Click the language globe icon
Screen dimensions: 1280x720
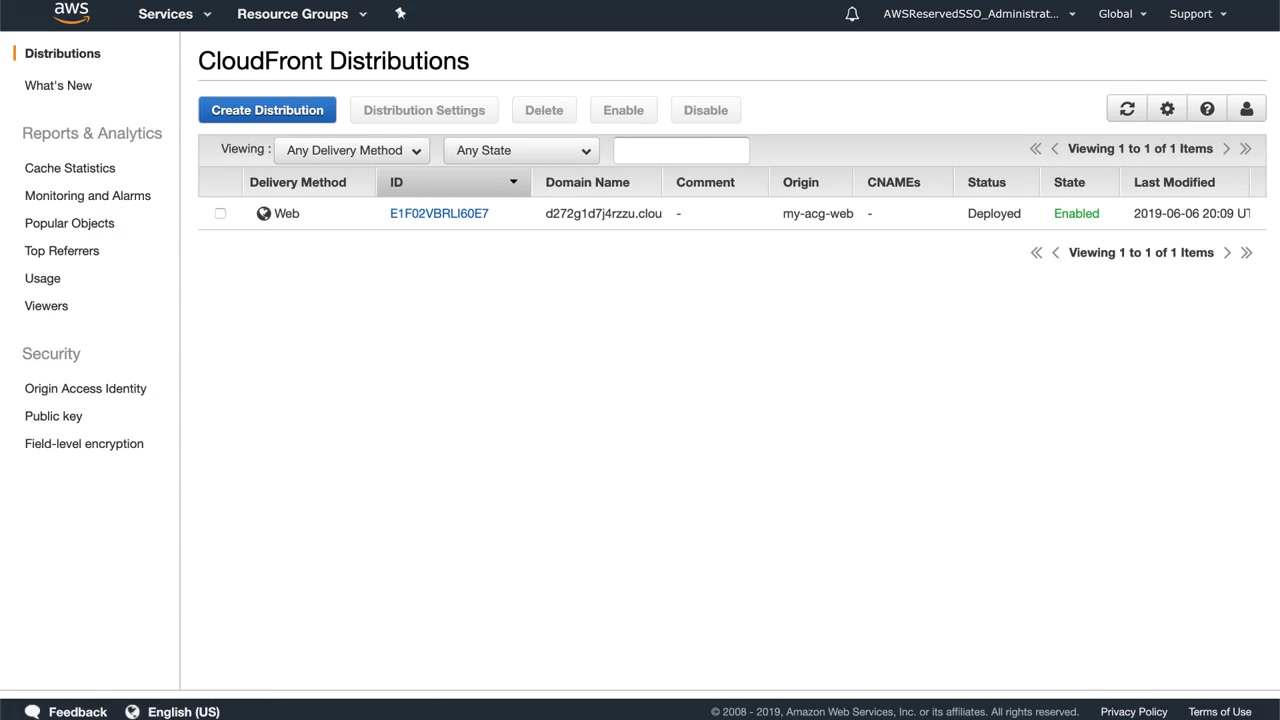(x=132, y=712)
